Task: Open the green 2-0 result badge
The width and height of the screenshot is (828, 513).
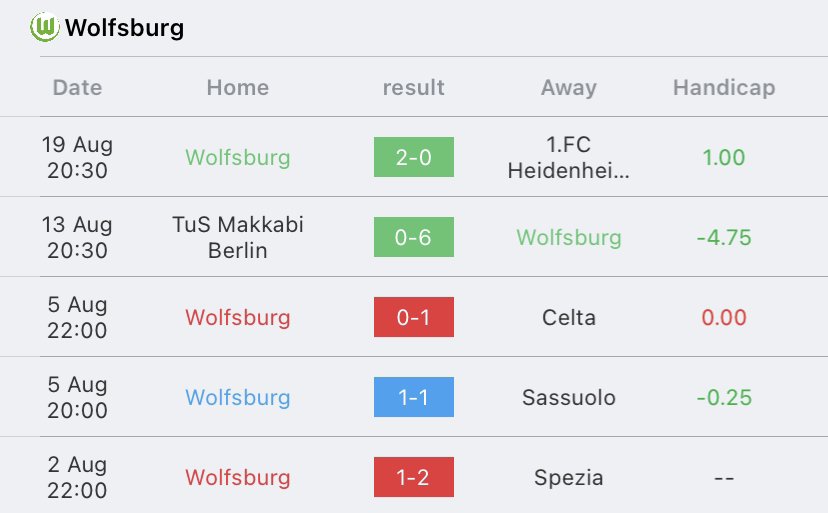Action: tap(414, 157)
